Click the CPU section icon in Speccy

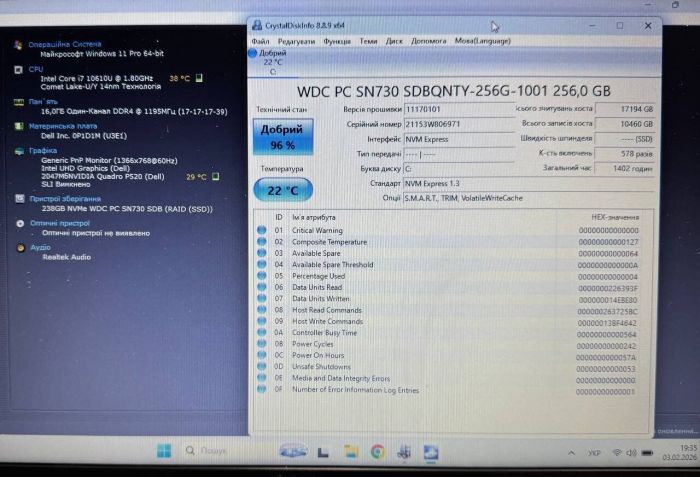point(19,69)
